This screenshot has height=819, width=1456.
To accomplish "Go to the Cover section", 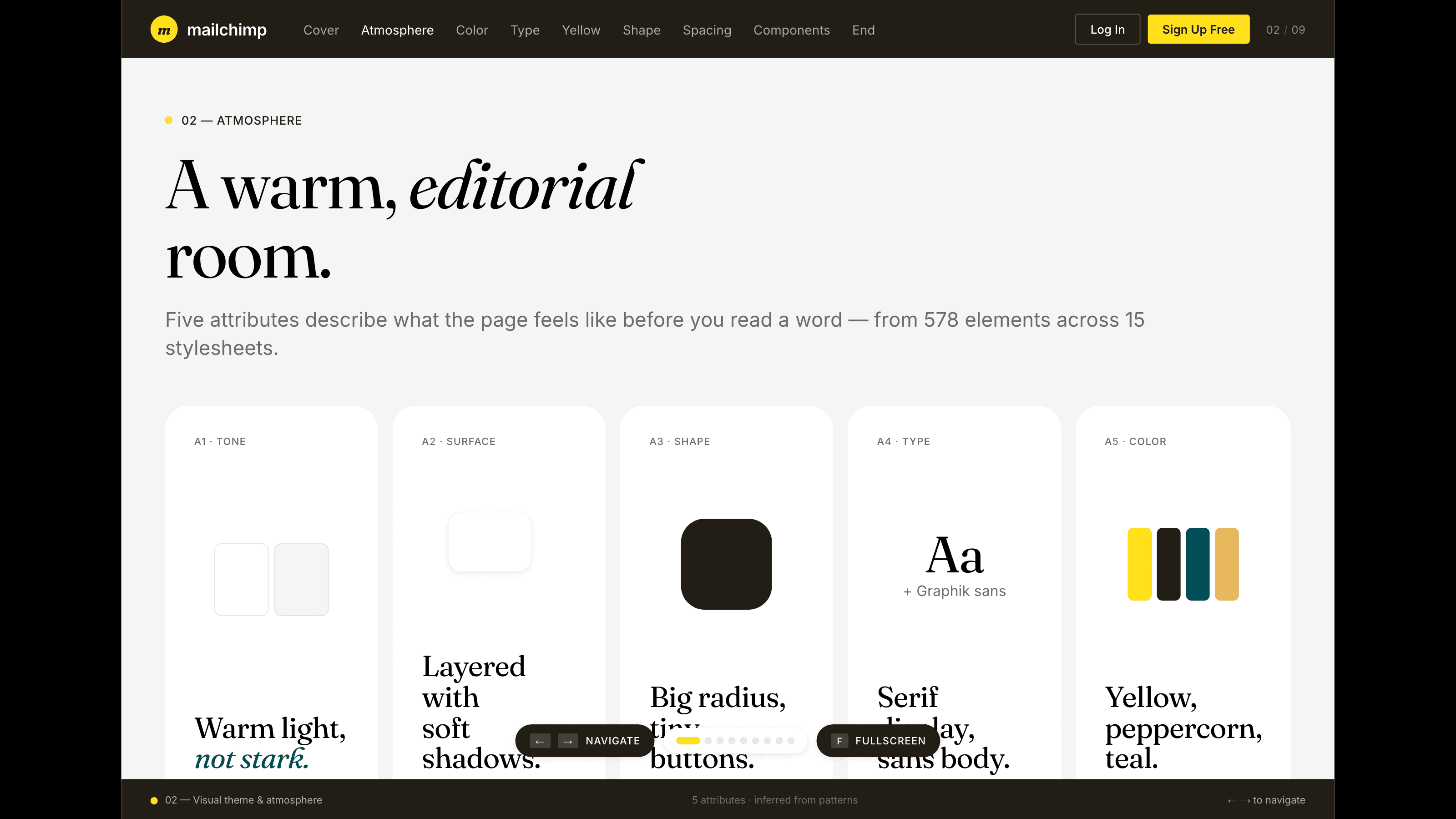I will point(321,30).
